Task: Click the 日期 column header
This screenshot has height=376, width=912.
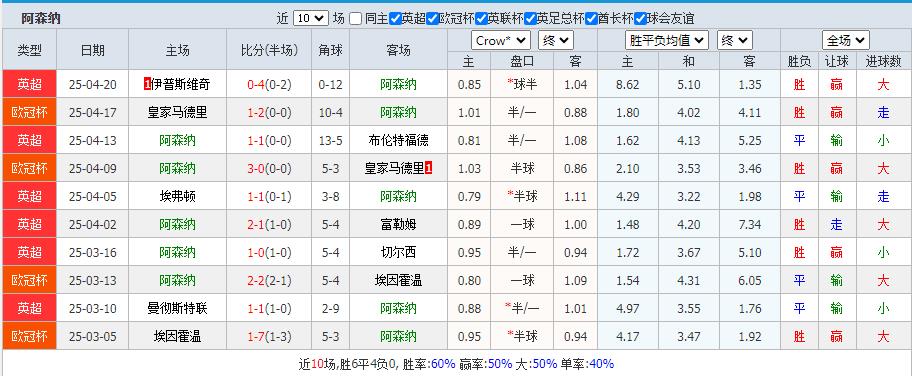Action: tap(92, 50)
